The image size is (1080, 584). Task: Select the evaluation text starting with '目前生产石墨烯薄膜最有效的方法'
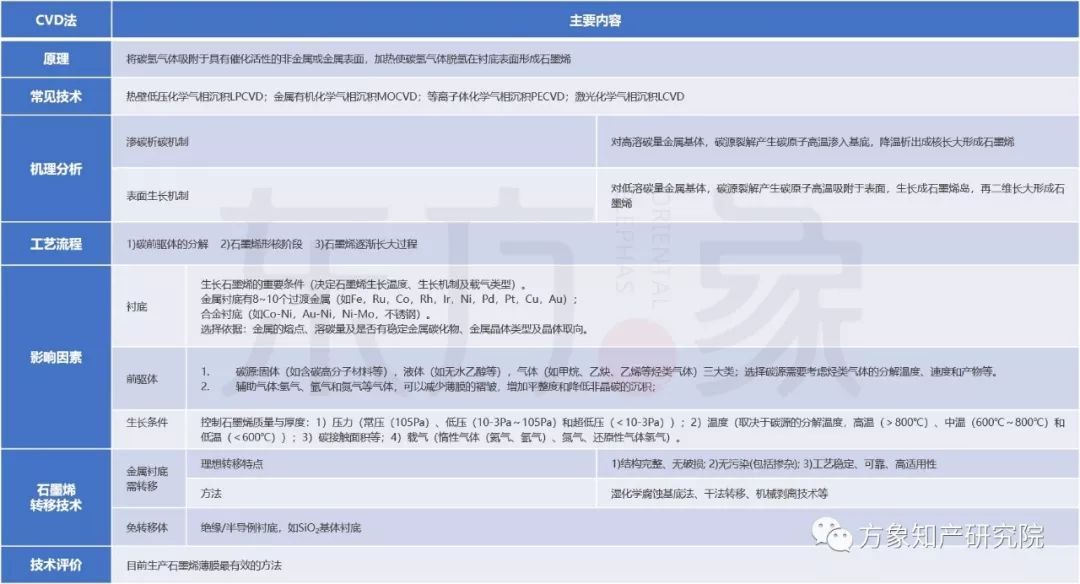[x=204, y=565]
